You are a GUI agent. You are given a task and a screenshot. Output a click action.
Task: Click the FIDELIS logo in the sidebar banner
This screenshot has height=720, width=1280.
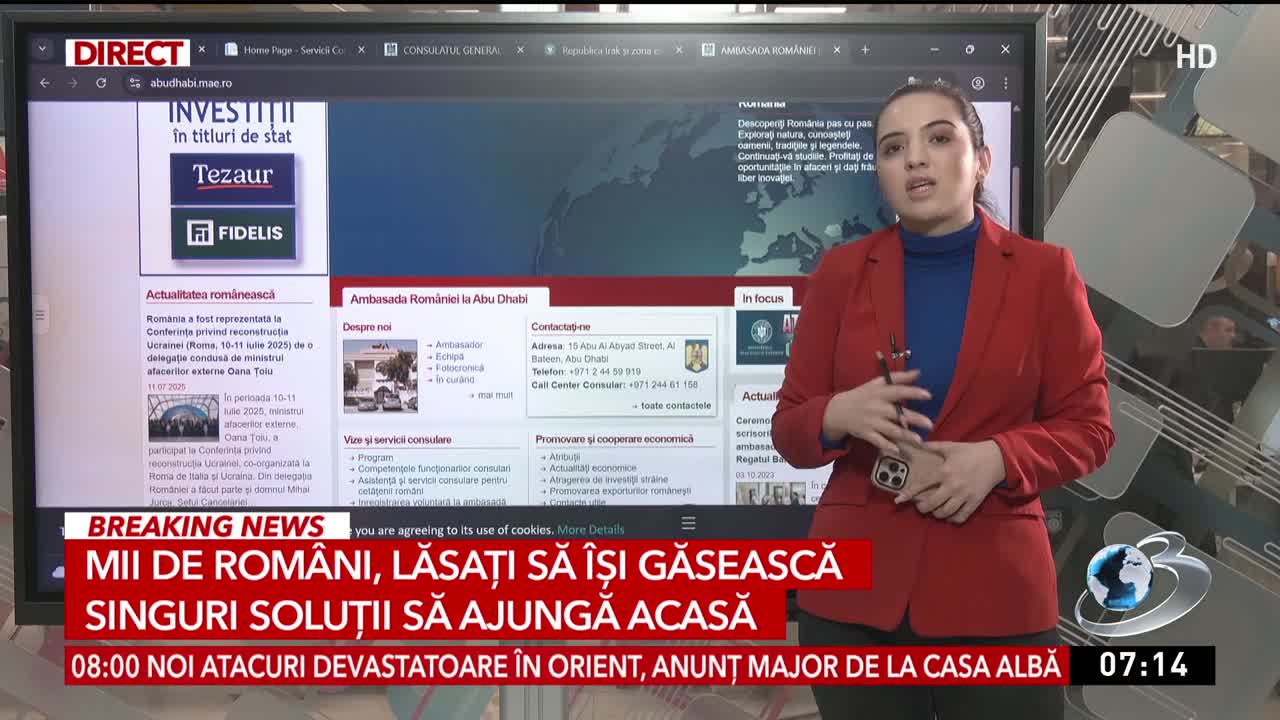point(235,232)
